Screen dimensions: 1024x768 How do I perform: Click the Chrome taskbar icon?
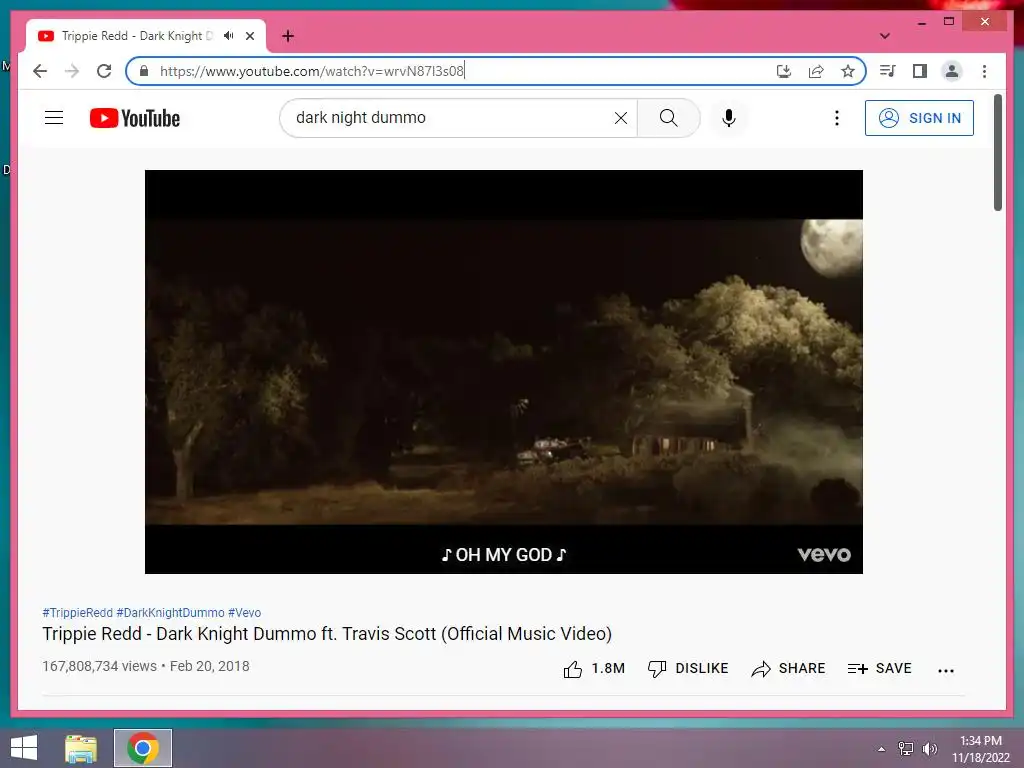tap(143, 748)
